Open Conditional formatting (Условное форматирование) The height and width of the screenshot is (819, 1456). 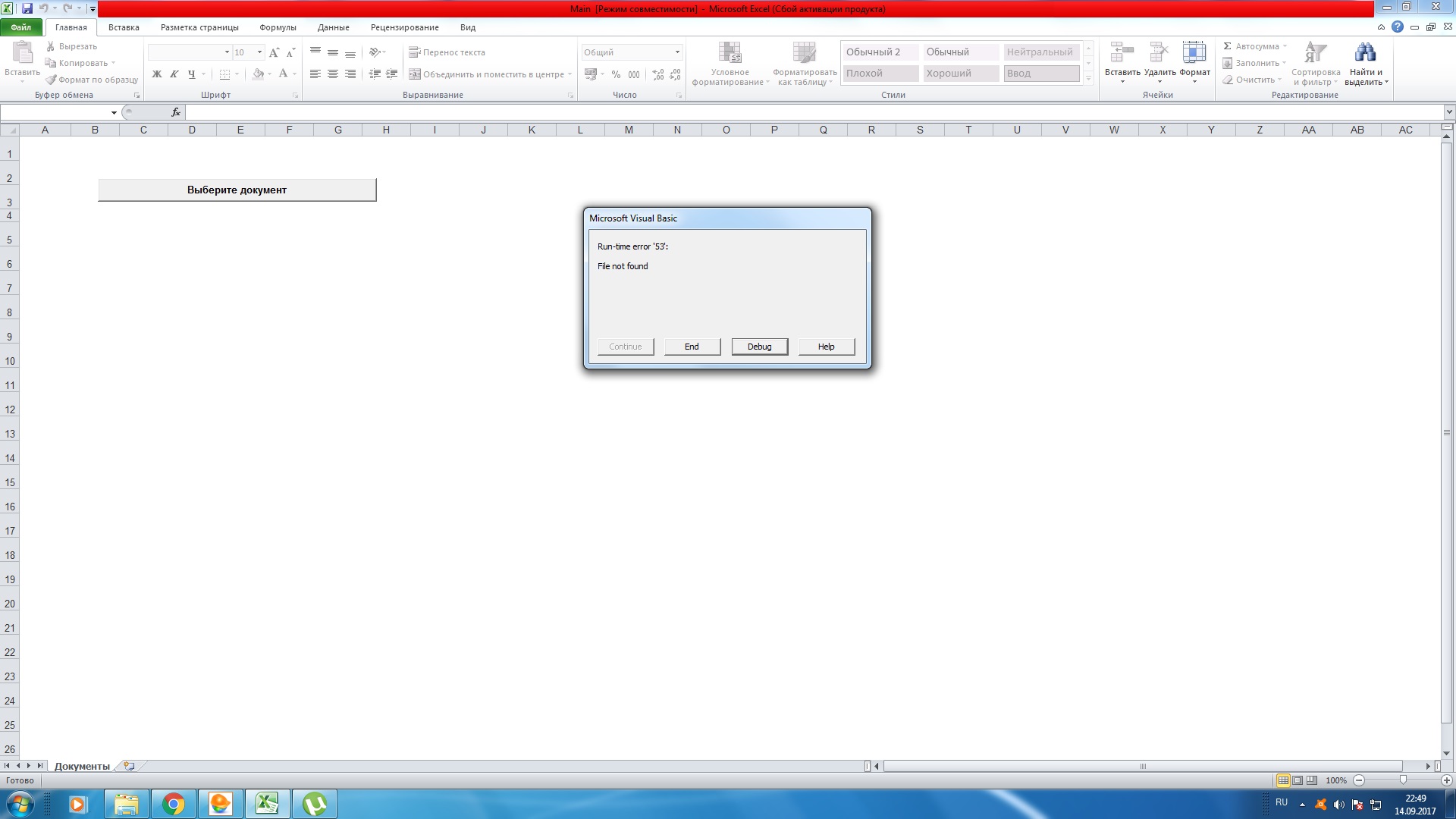click(x=730, y=64)
